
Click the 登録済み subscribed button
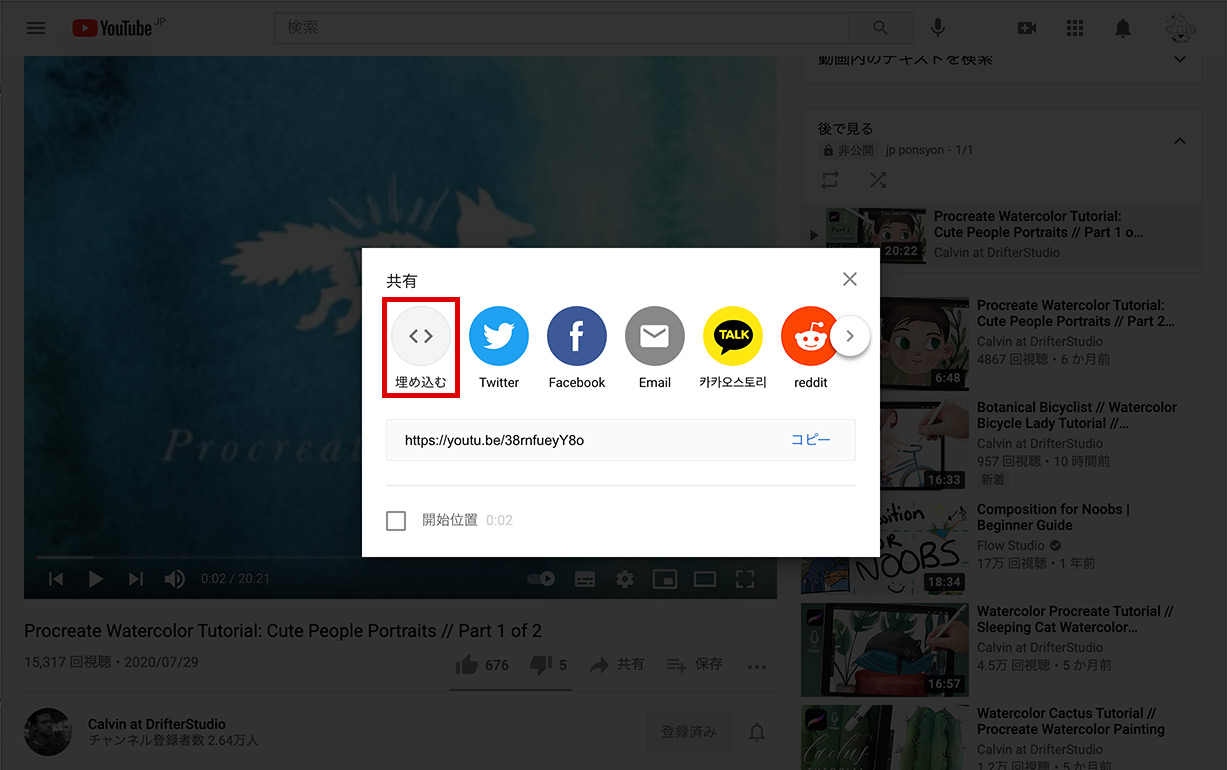click(x=689, y=732)
